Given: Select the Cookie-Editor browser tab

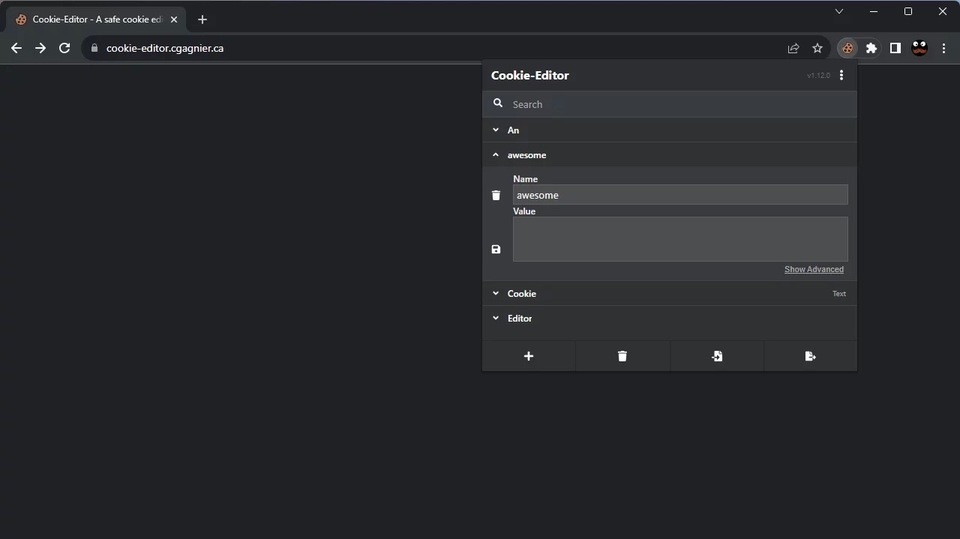Looking at the screenshot, I should point(96,20).
